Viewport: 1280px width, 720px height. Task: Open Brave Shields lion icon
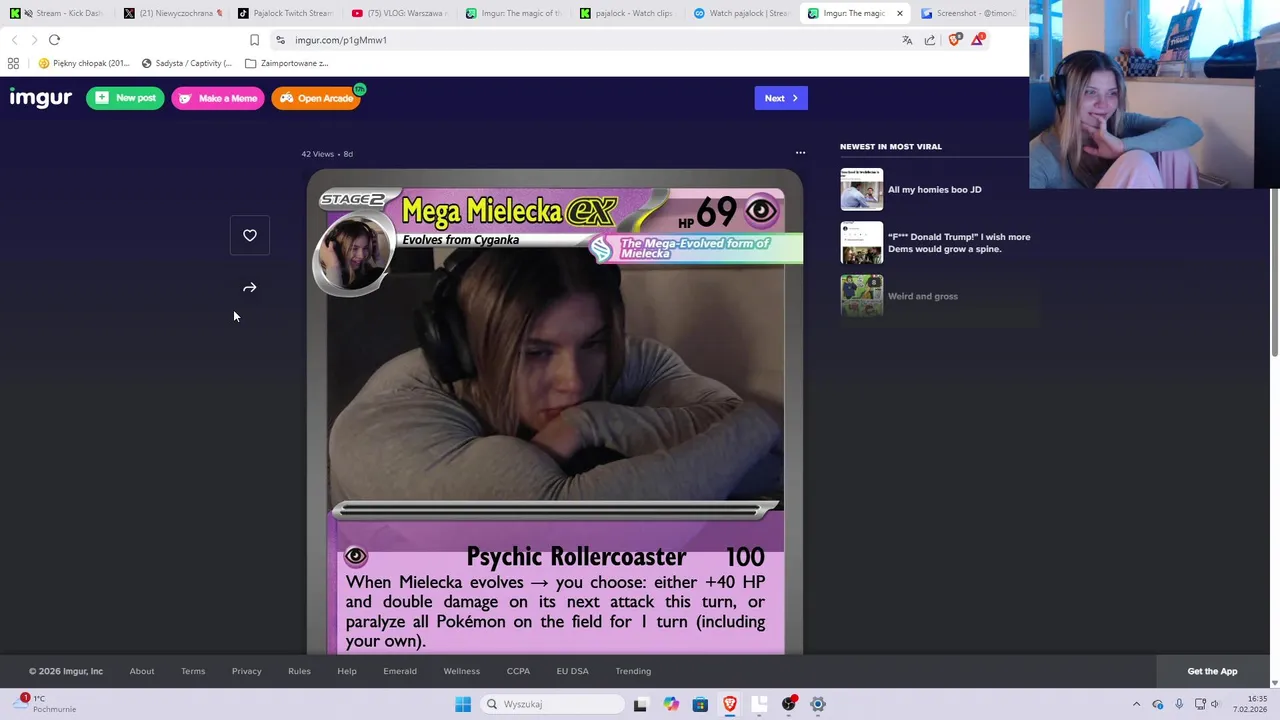pos(954,40)
